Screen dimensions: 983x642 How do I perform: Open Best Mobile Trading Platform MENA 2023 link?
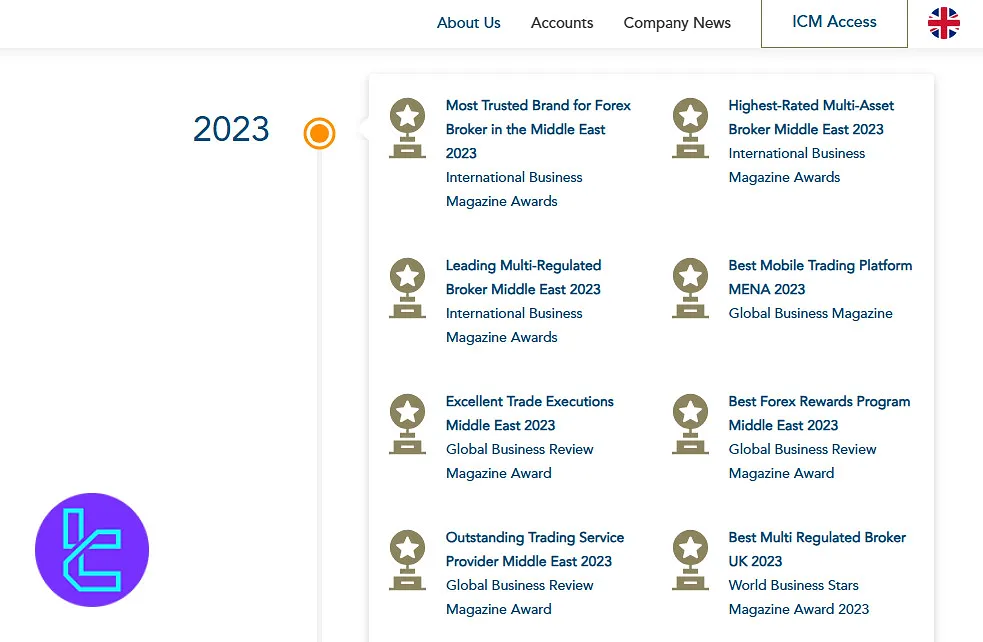[820, 277]
